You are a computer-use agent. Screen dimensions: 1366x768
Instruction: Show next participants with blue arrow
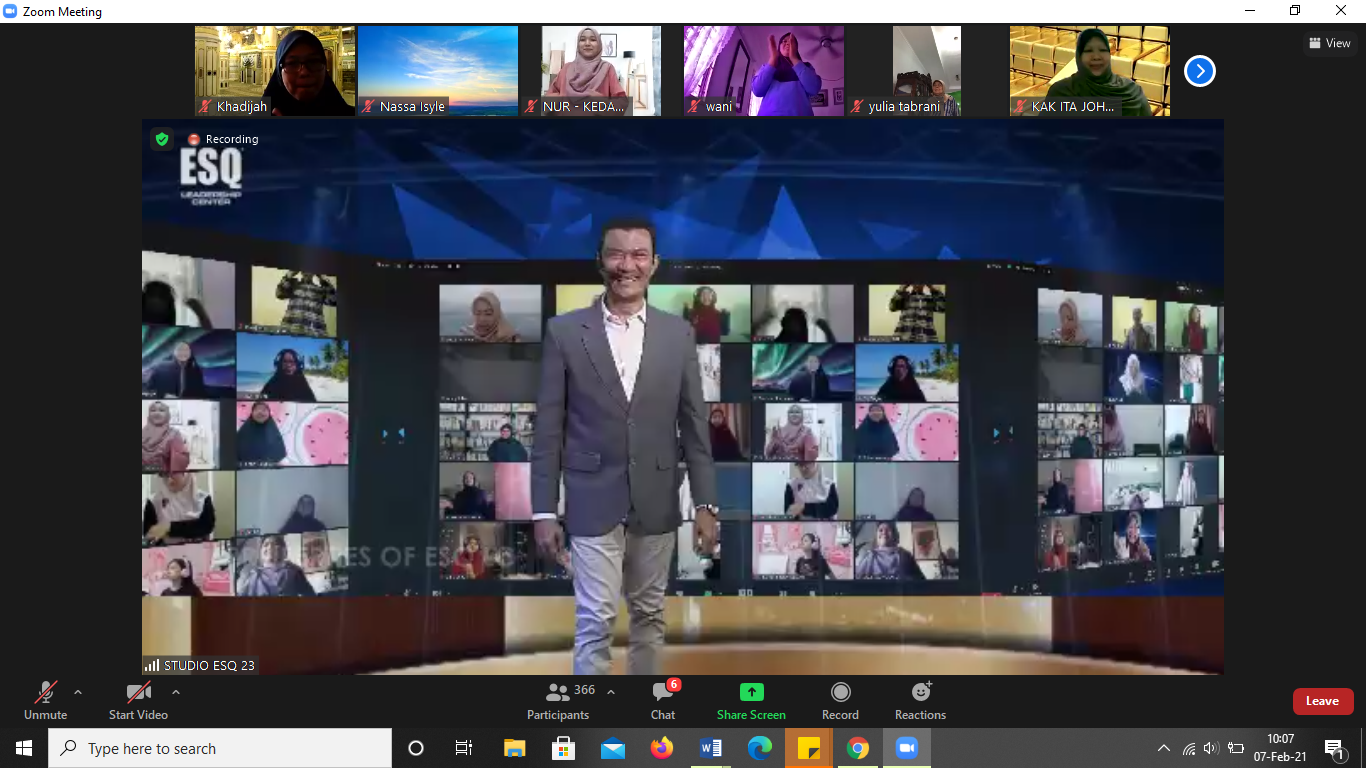click(x=1199, y=71)
